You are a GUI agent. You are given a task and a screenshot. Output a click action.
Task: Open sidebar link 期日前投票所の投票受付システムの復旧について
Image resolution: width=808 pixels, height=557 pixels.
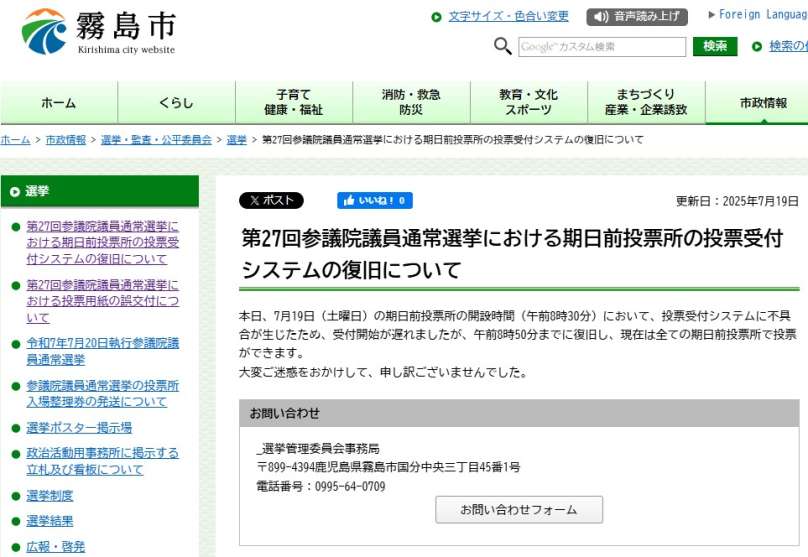103,242
